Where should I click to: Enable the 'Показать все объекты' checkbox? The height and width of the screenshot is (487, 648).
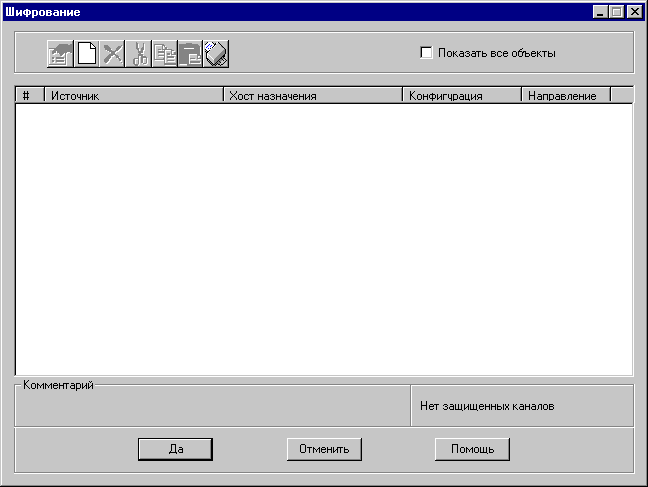pyautogui.click(x=427, y=53)
